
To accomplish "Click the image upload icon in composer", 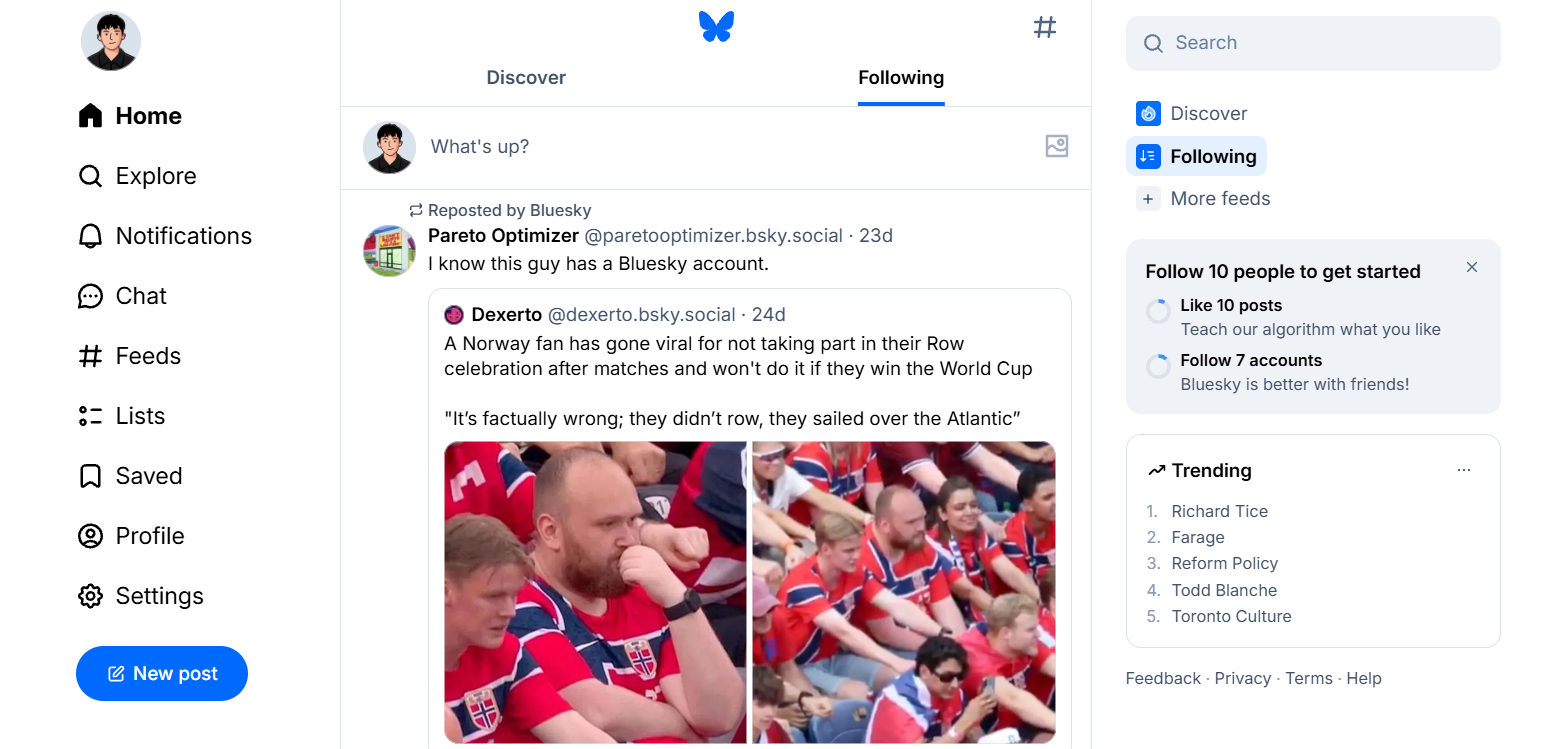I will click(x=1057, y=146).
